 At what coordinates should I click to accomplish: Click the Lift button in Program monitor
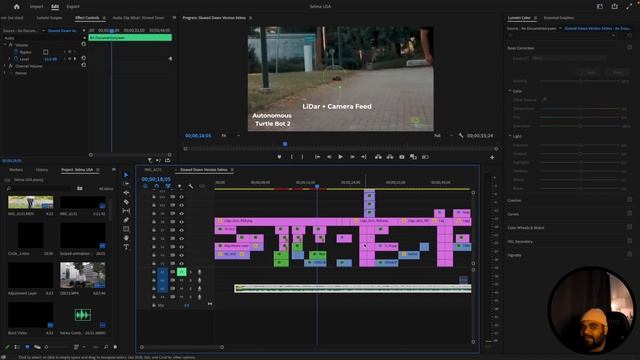pyautogui.click(x=378, y=157)
